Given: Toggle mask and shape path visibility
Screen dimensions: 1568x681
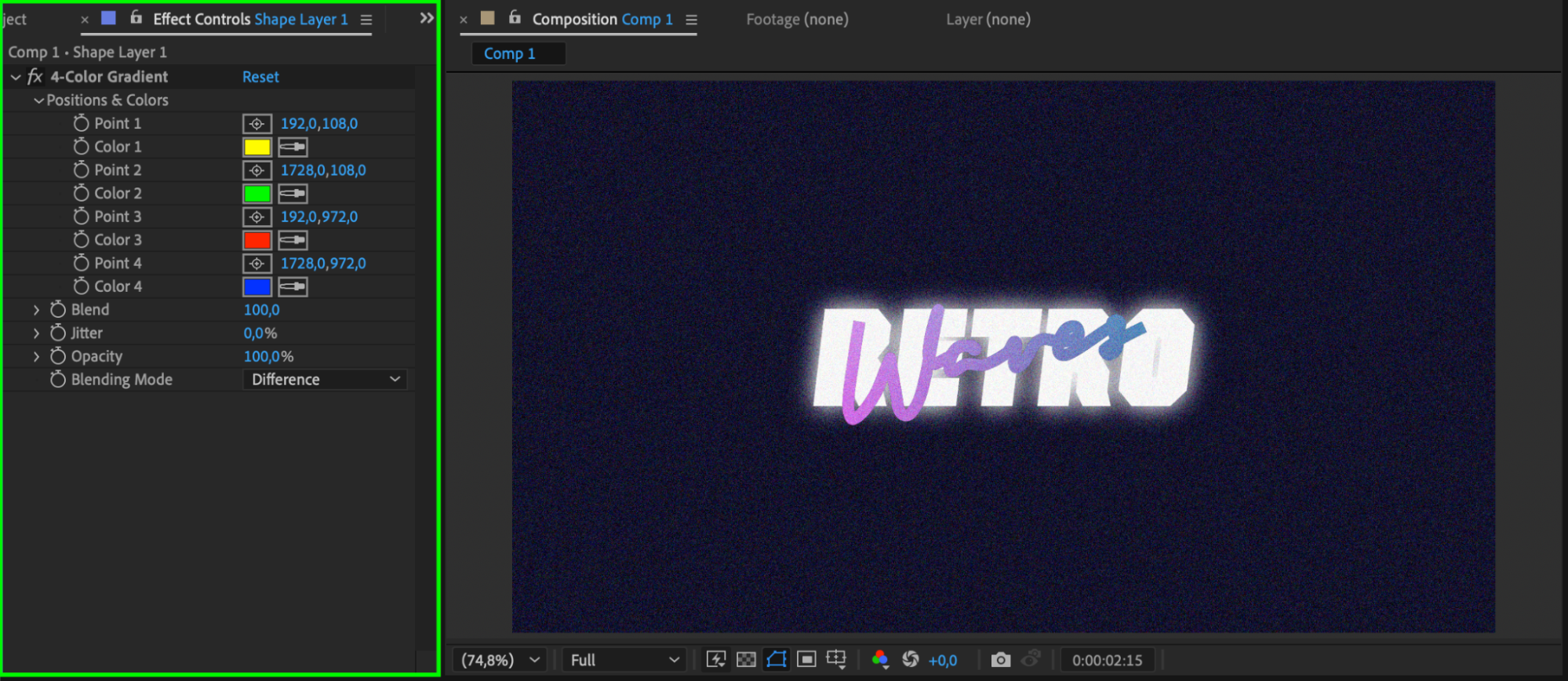Looking at the screenshot, I should pyautogui.click(x=776, y=660).
